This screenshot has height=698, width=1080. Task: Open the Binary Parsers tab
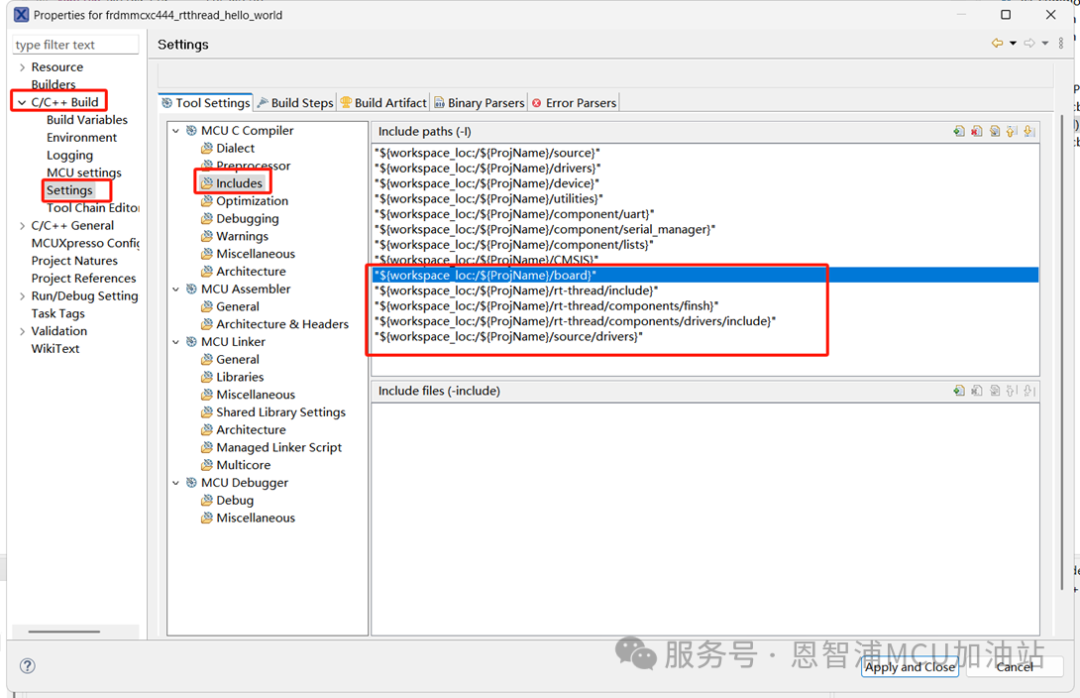(x=479, y=103)
